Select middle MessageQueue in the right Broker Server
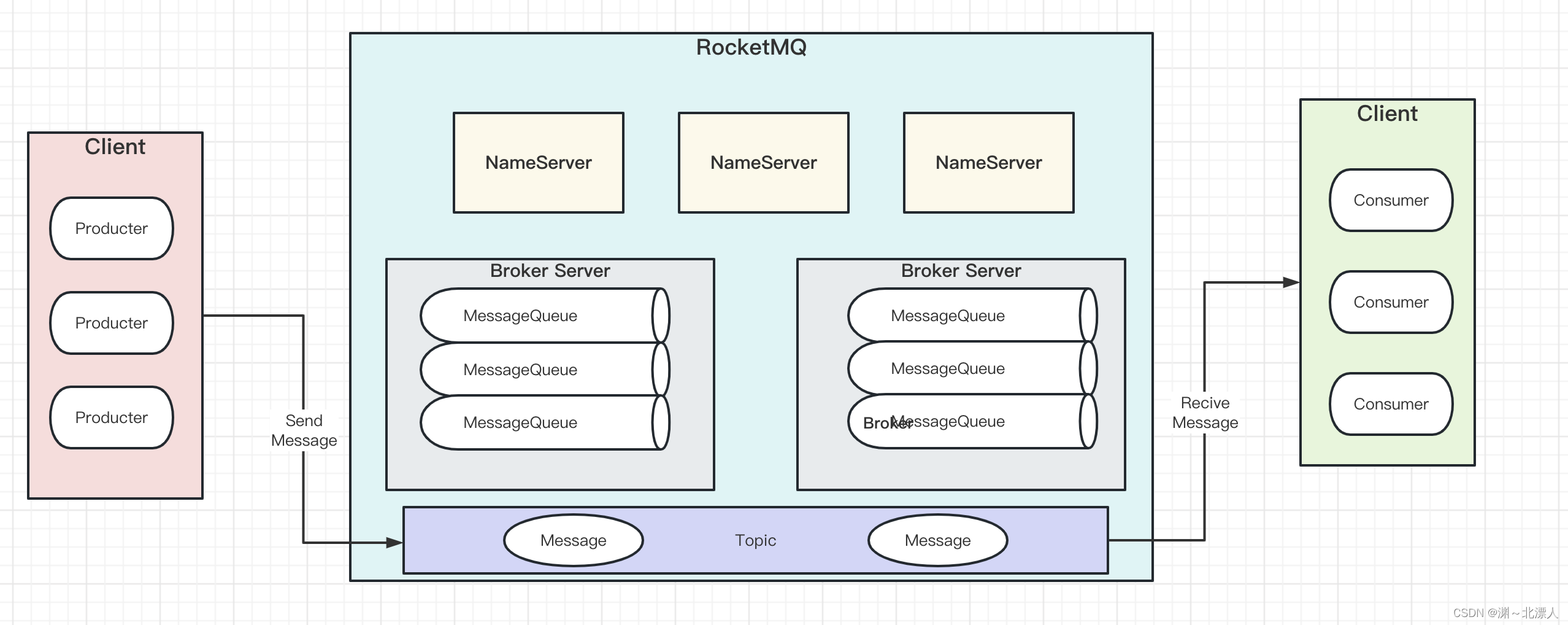The width and height of the screenshot is (1568, 625). pos(972,368)
